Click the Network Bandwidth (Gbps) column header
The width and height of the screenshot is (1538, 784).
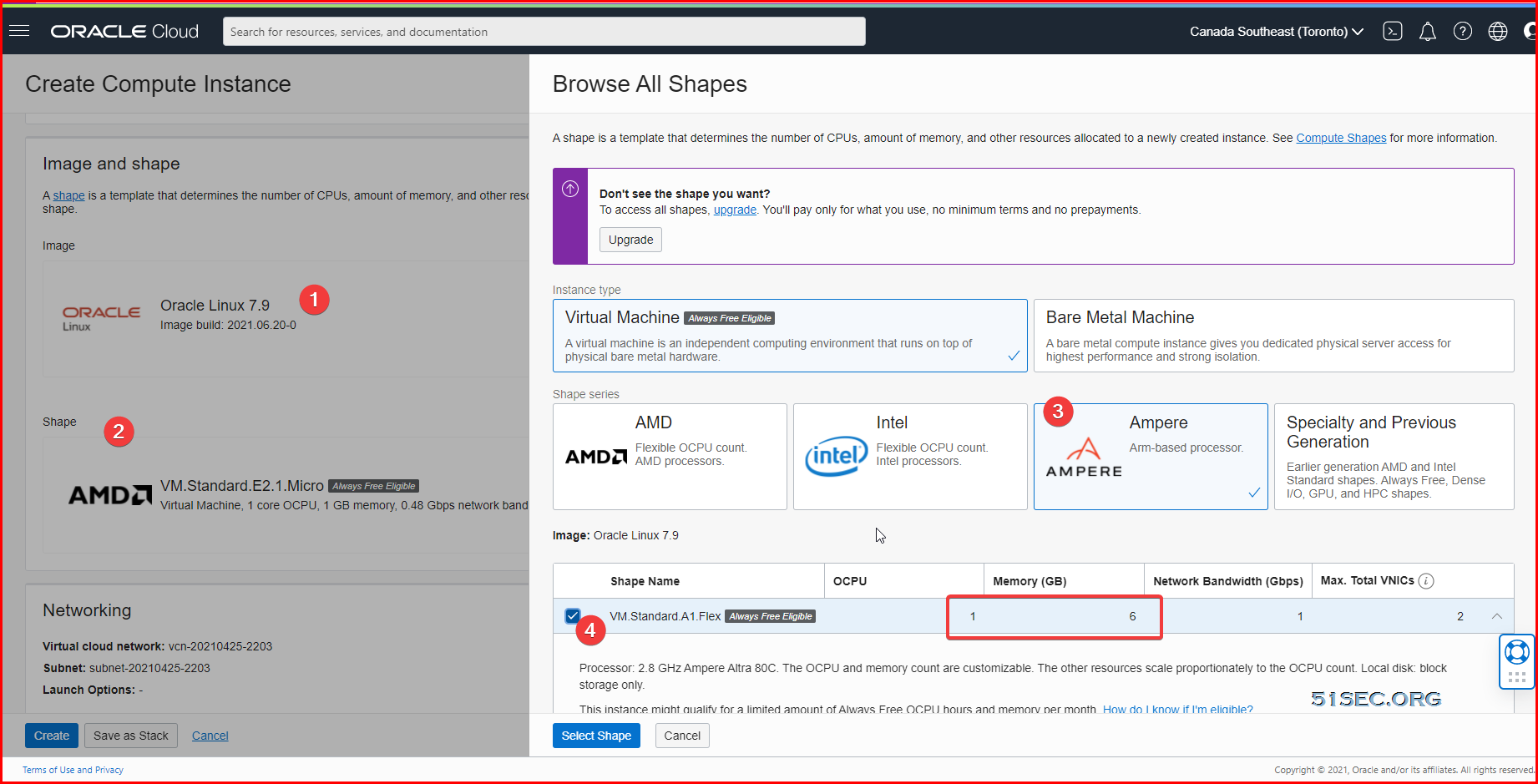click(x=1227, y=581)
